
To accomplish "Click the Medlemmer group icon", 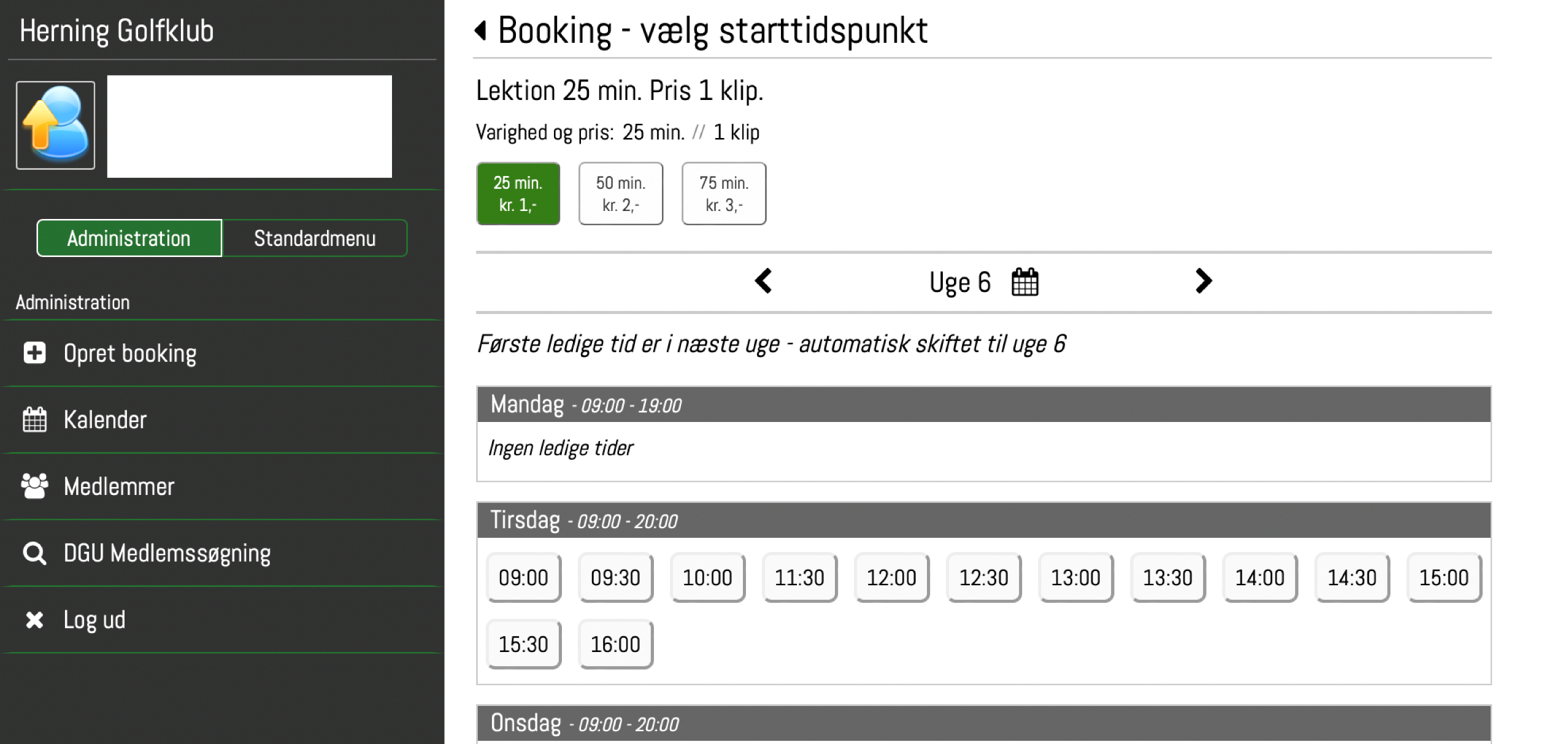I will tap(34, 486).
